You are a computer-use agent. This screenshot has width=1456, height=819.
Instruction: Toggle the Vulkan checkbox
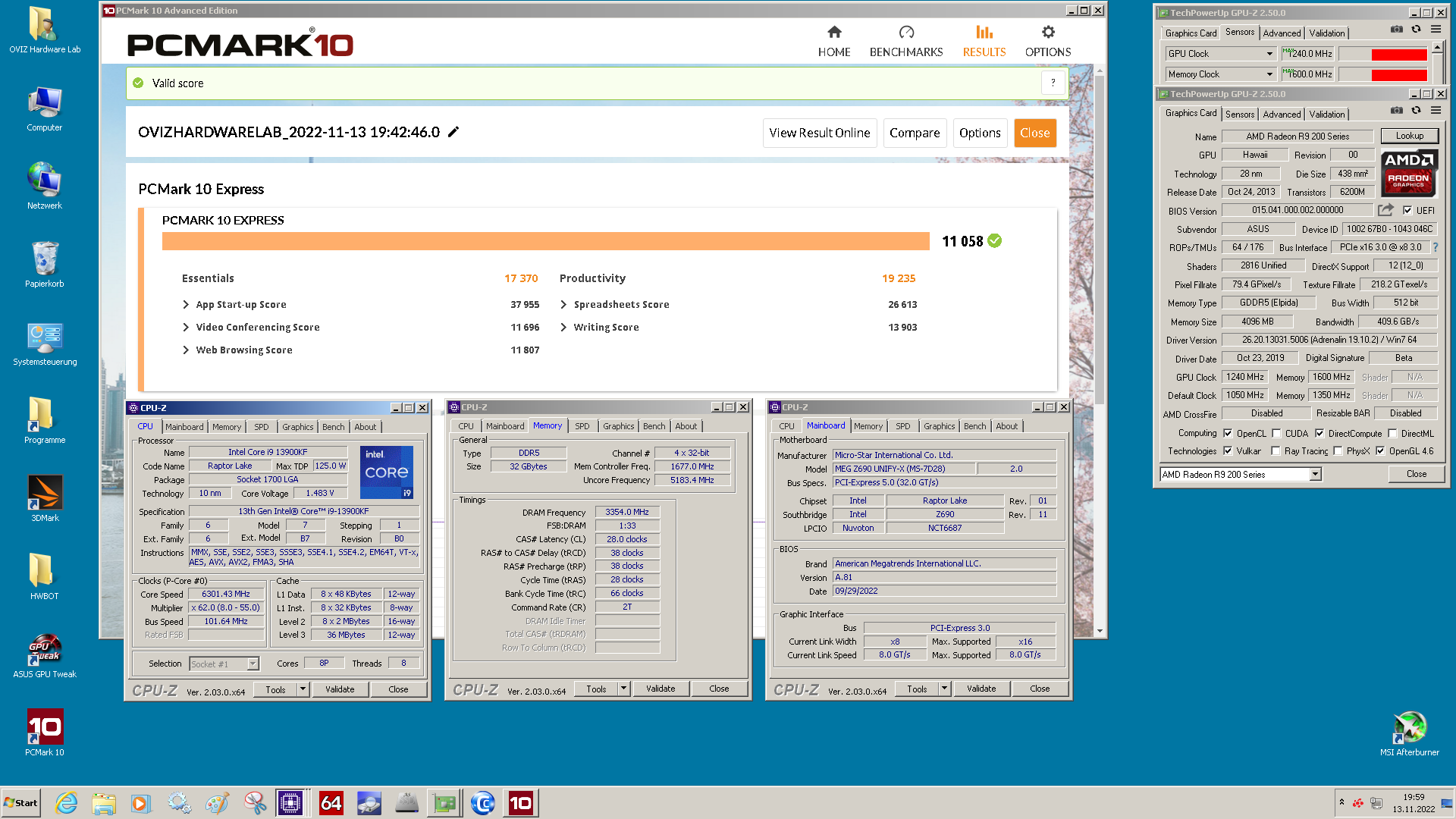pos(1228,451)
